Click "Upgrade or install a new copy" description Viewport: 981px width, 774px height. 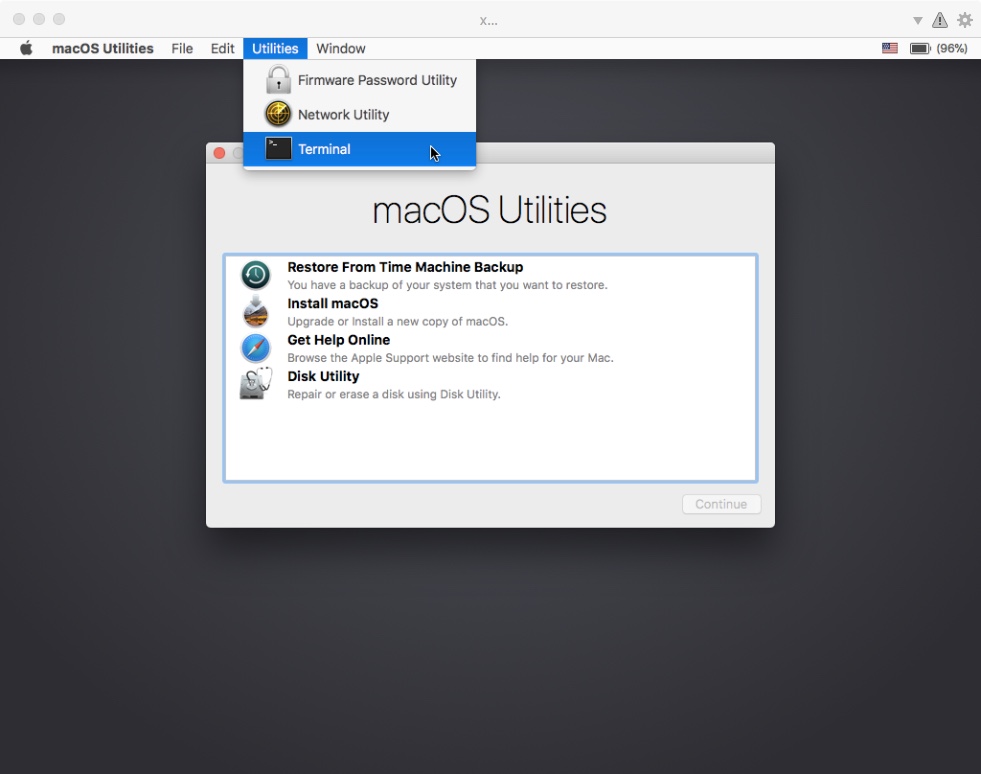(x=397, y=322)
